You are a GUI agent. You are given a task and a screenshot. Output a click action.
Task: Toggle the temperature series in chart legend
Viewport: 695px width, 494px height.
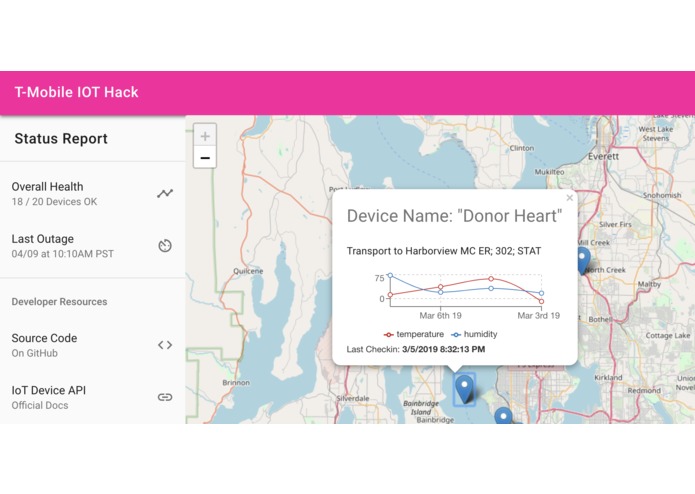point(413,334)
